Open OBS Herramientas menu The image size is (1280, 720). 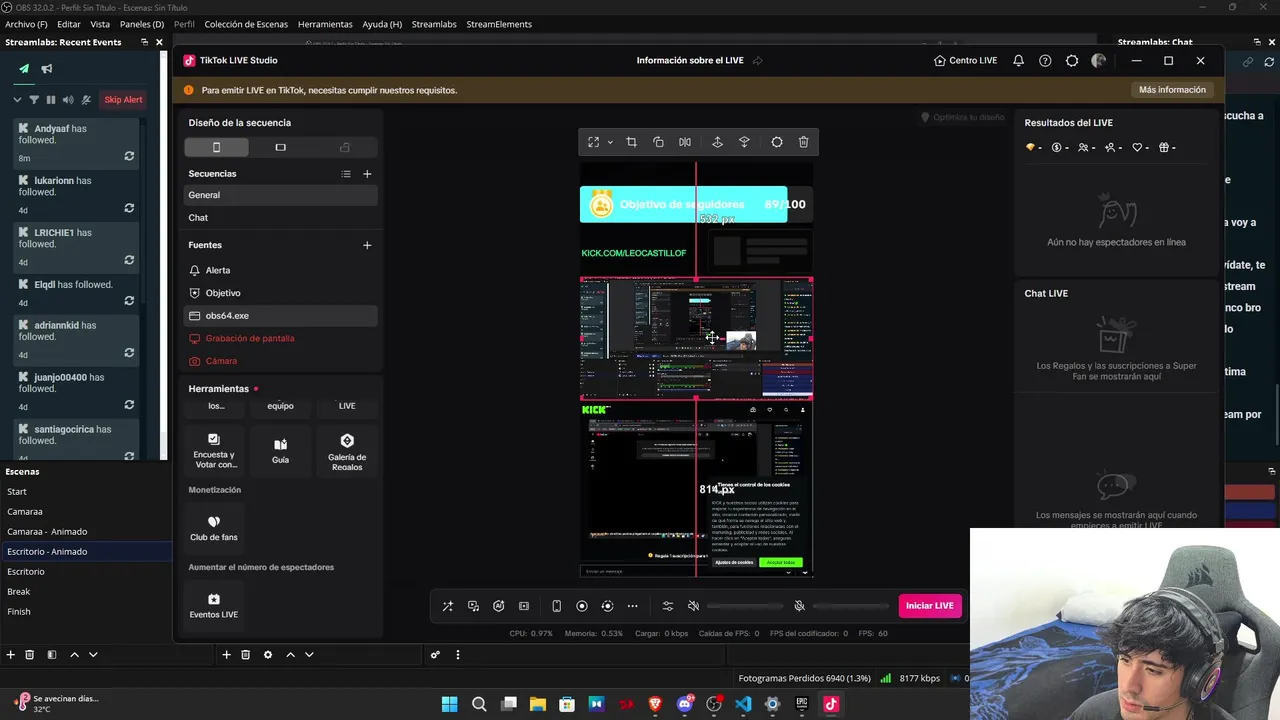tap(325, 24)
